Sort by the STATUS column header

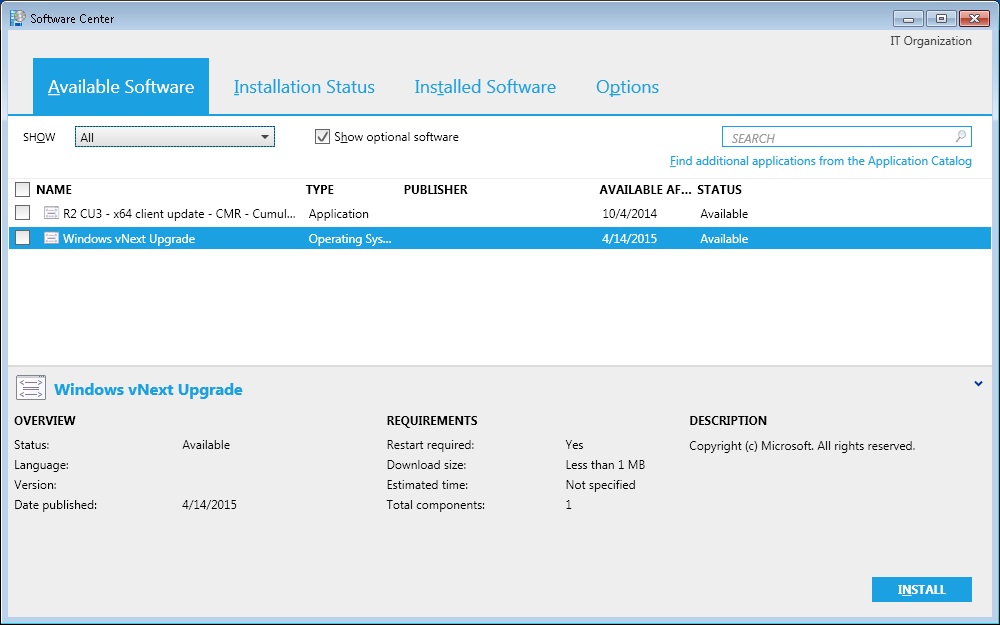point(719,189)
